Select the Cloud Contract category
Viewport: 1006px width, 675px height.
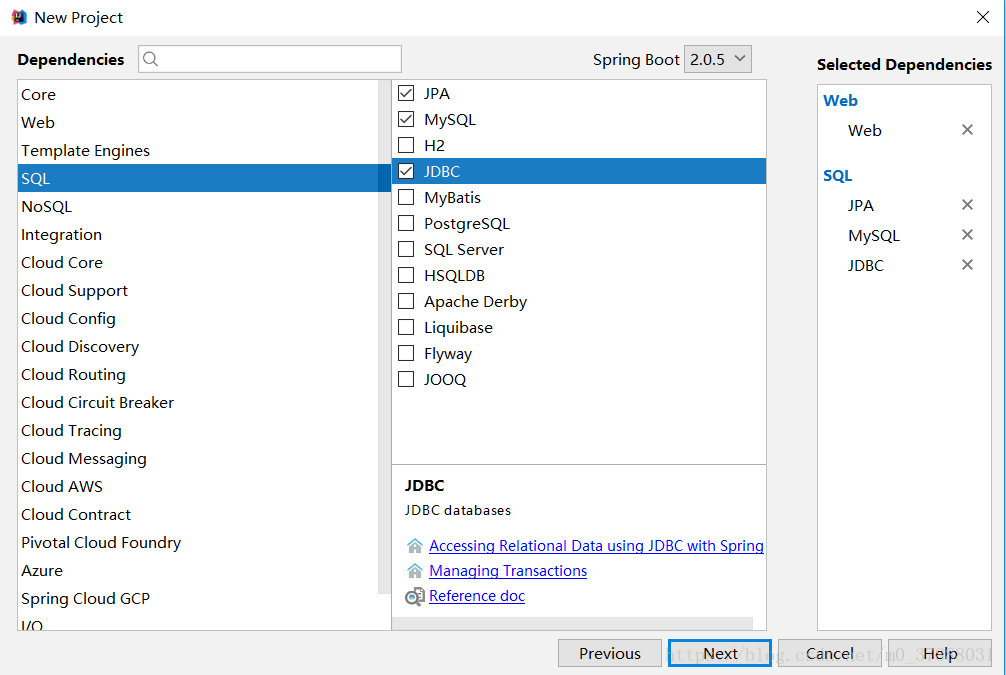click(x=198, y=515)
